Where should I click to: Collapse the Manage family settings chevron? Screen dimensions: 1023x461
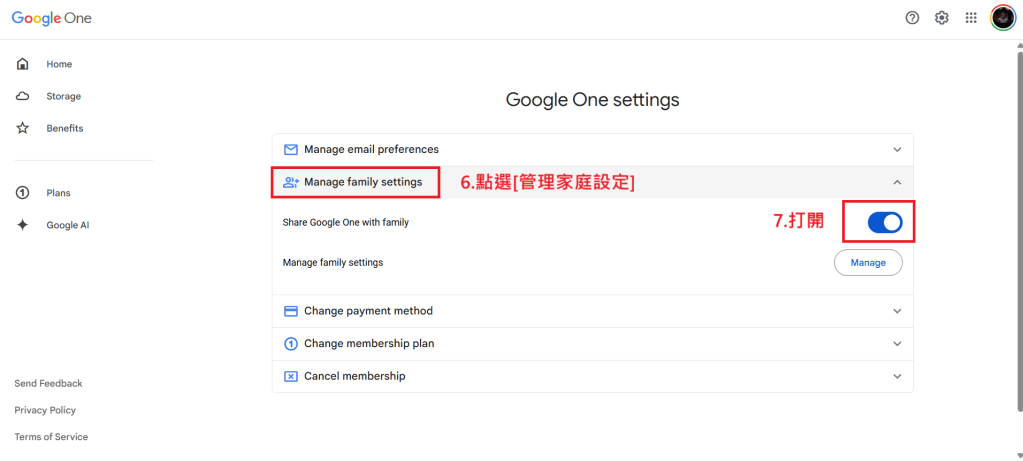897,182
